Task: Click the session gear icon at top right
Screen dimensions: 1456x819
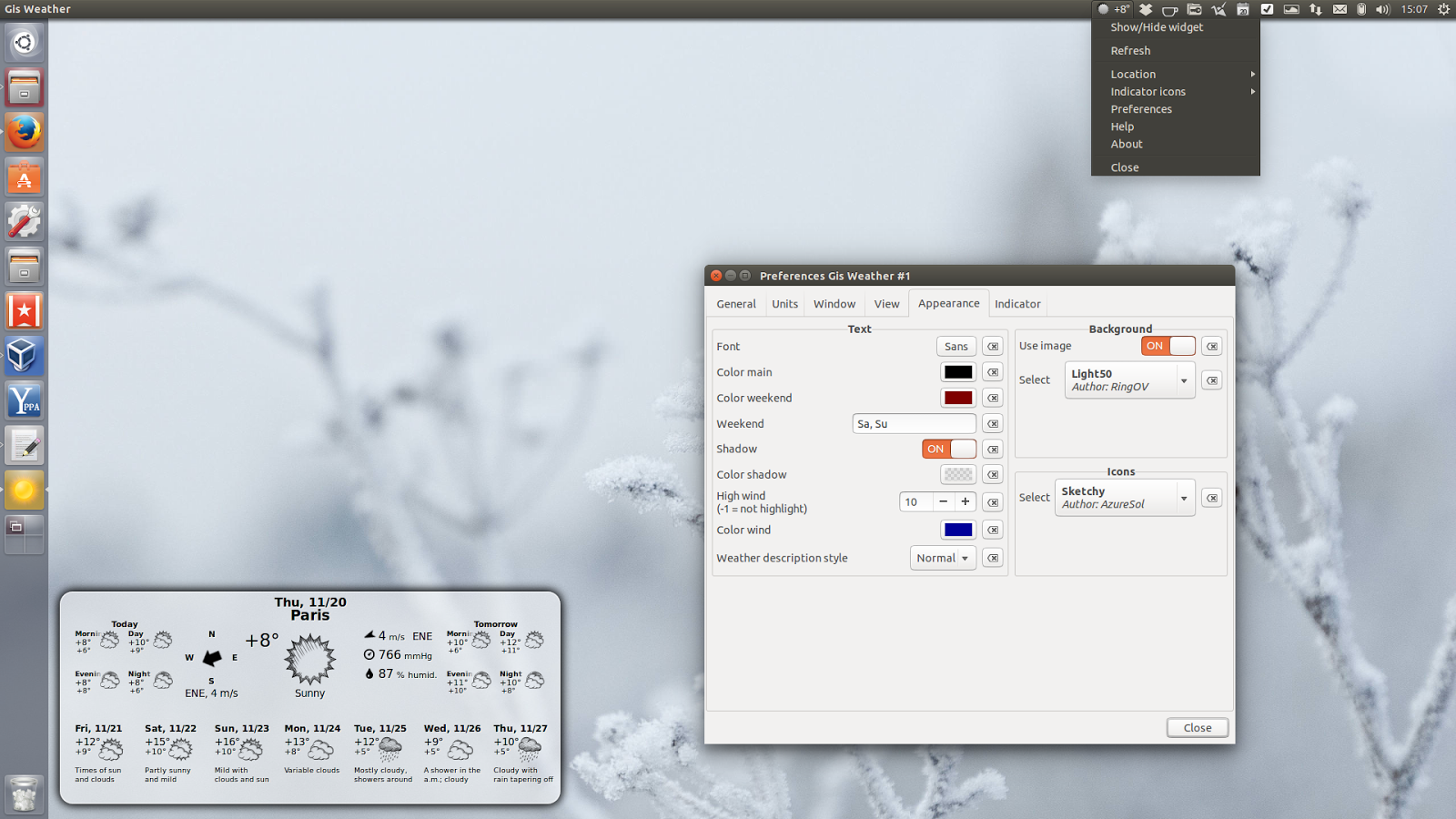Action: [x=1443, y=9]
